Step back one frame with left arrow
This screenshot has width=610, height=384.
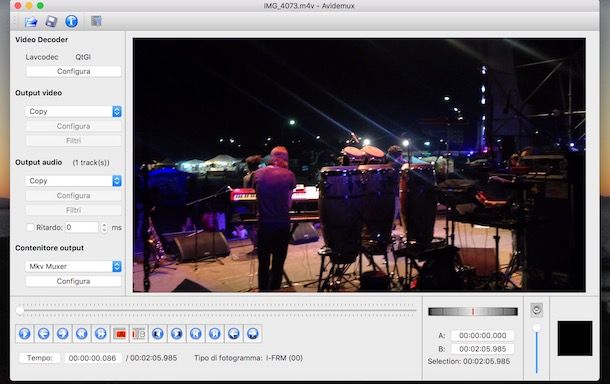[x=44, y=334]
